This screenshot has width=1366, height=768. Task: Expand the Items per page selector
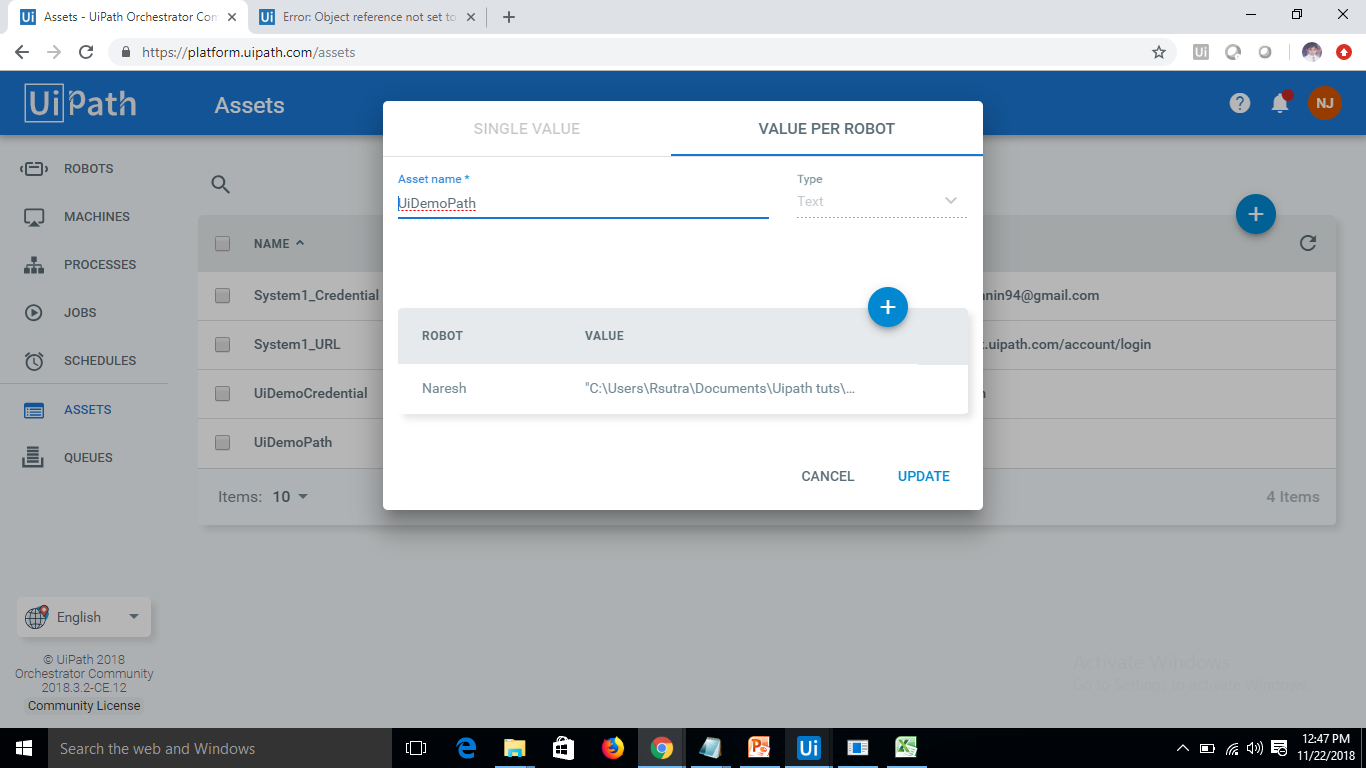pos(290,496)
